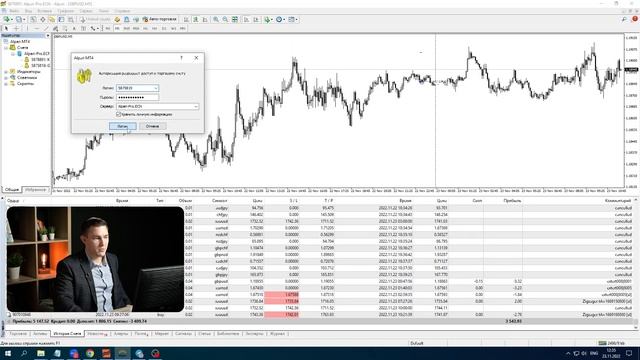Open the new chart toolbar icon
The image size is (640, 360).
(7, 19)
